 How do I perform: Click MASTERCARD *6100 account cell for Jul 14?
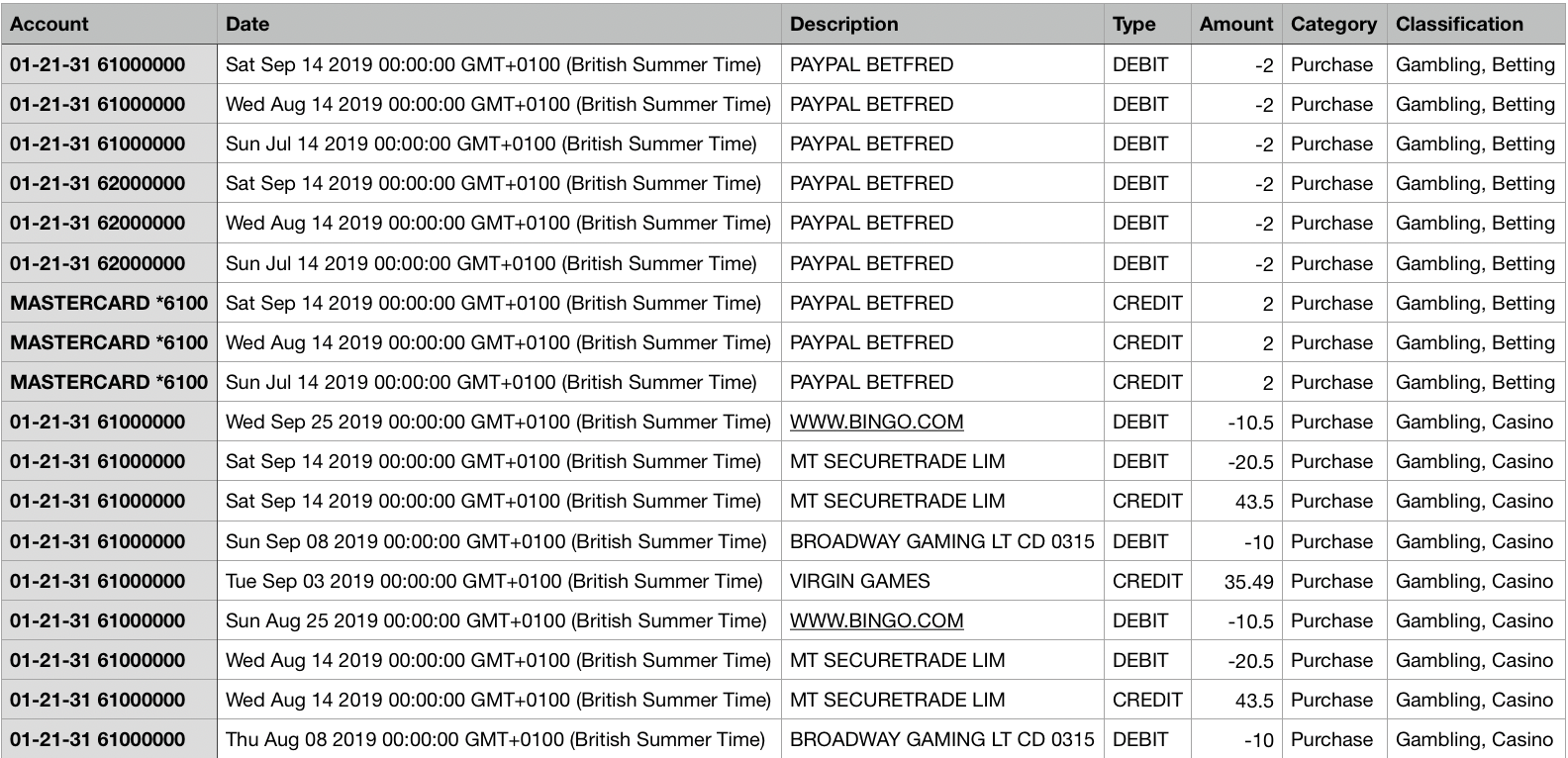pos(109,382)
